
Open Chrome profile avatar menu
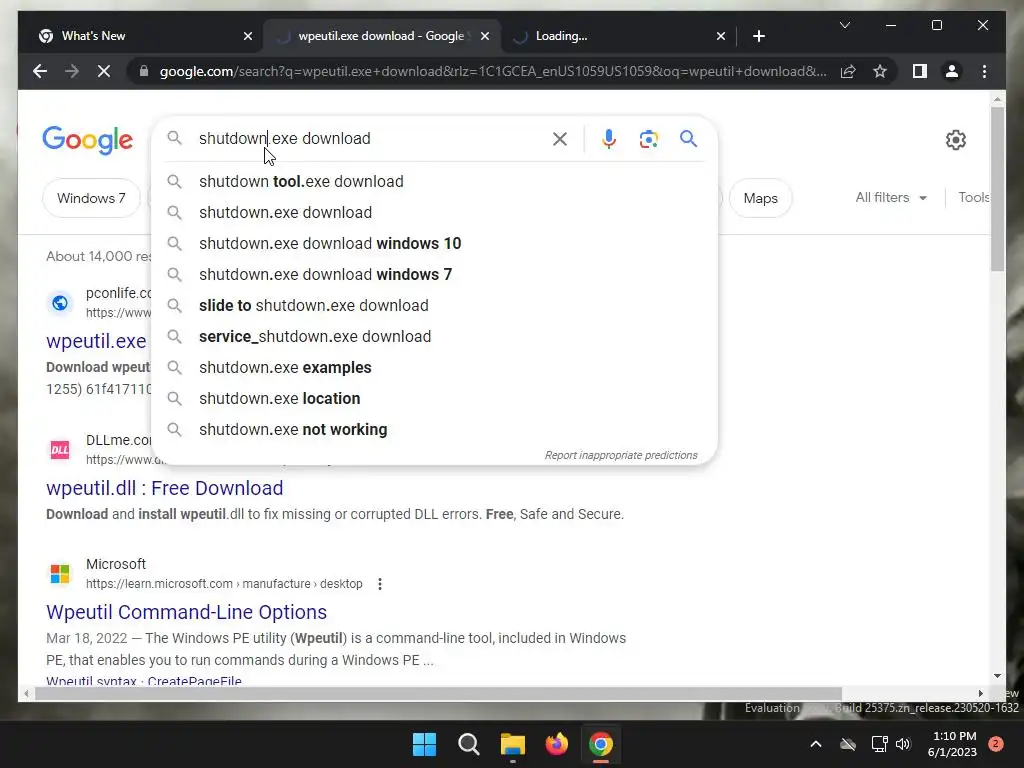click(x=952, y=71)
